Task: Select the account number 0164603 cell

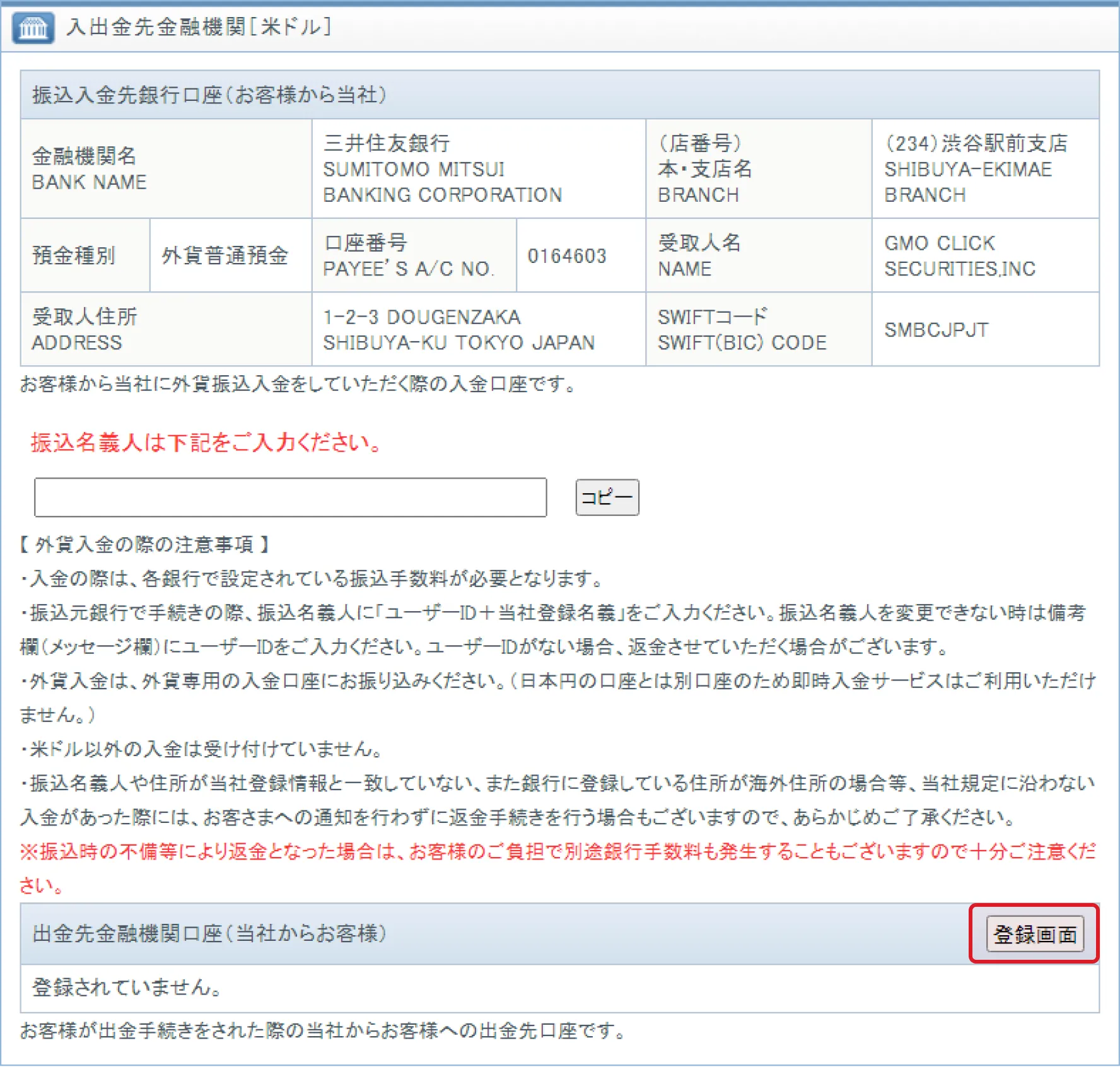Action: tap(566, 256)
